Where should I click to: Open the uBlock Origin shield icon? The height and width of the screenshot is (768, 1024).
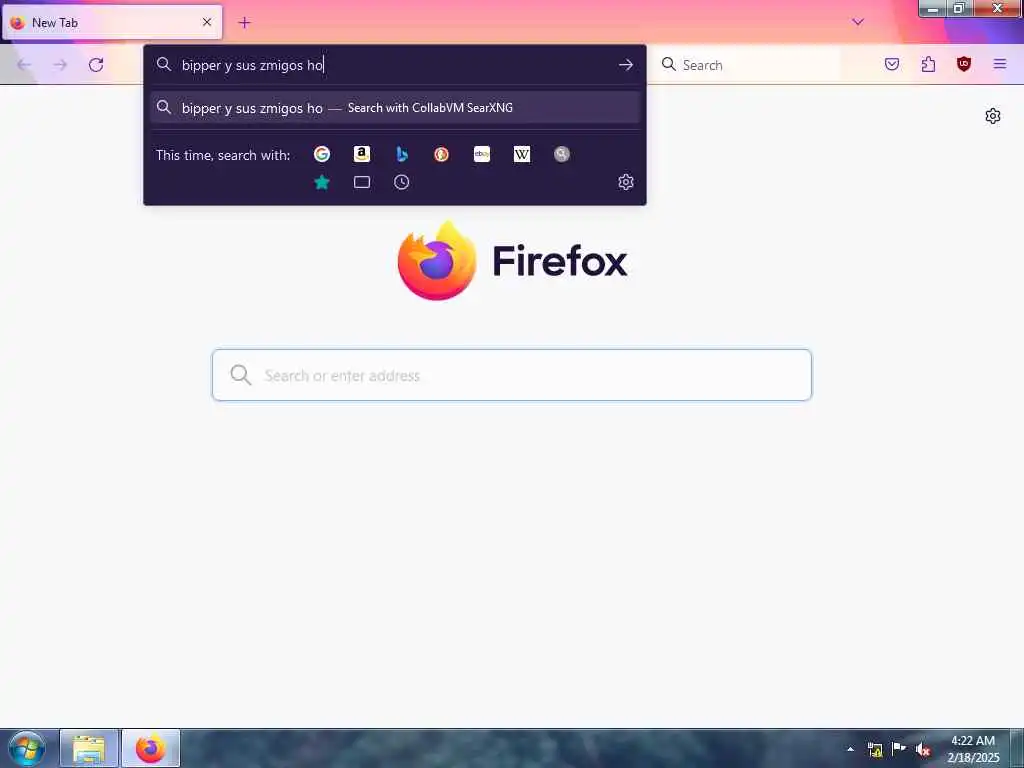pos(964,64)
